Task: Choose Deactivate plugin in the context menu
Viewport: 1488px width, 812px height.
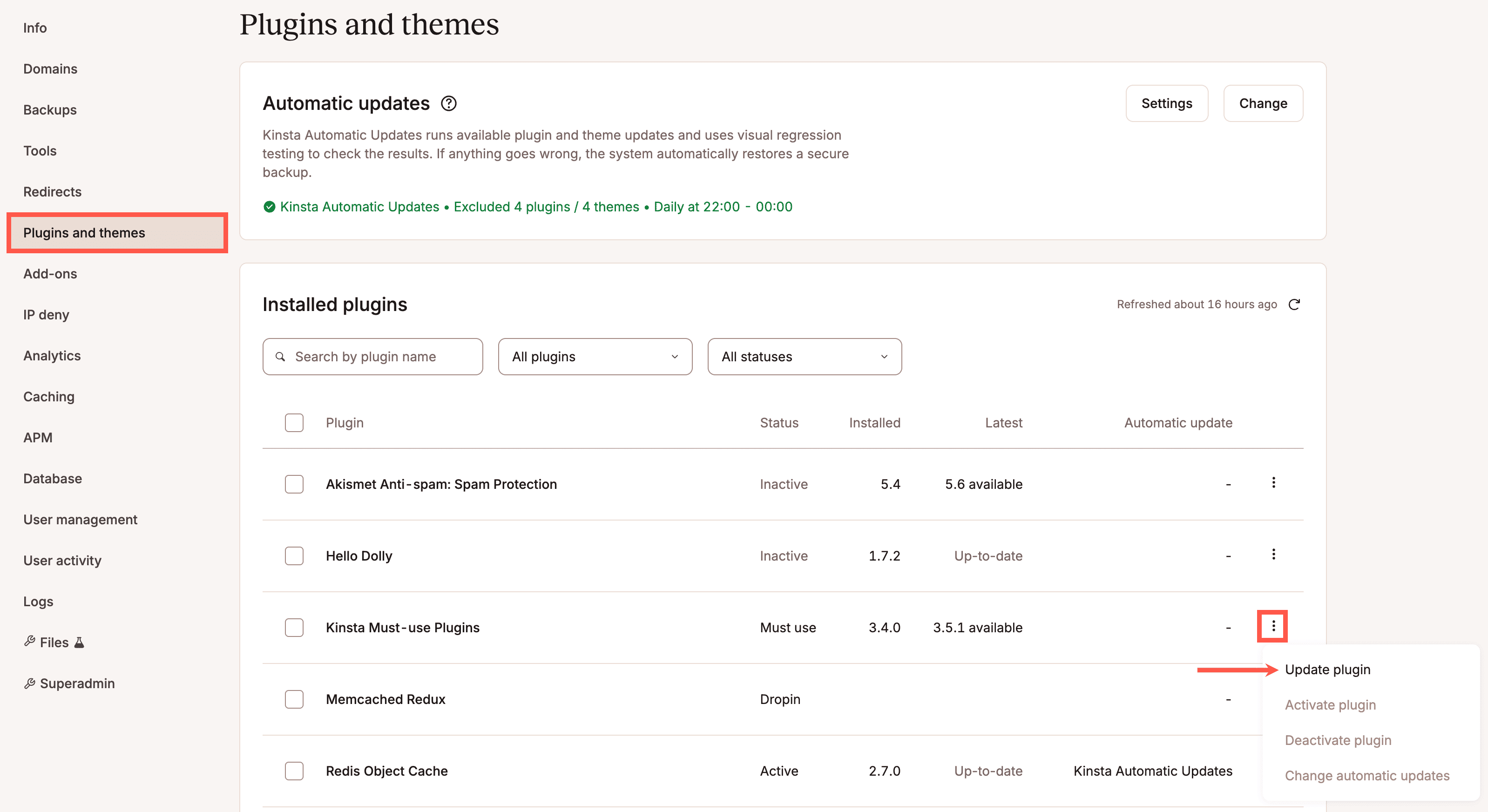Action: coord(1338,740)
